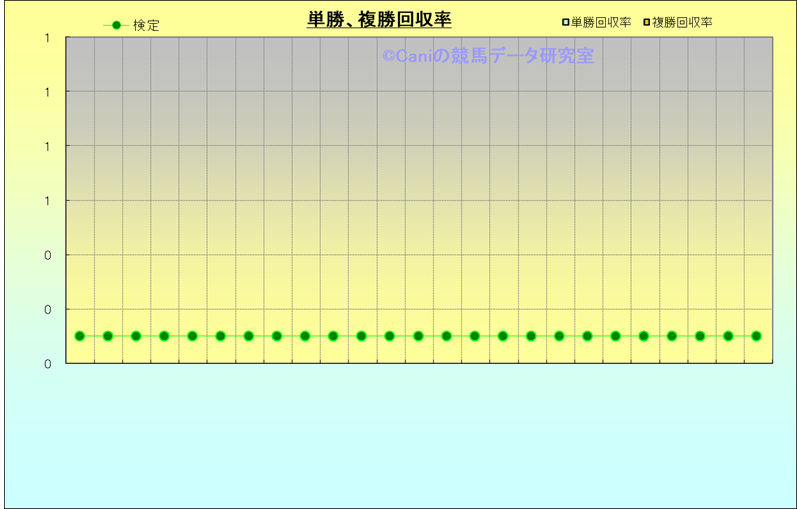Click the 単勝回収率 legend text
The width and height of the screenshot is (797, 509).
[601, 22]
